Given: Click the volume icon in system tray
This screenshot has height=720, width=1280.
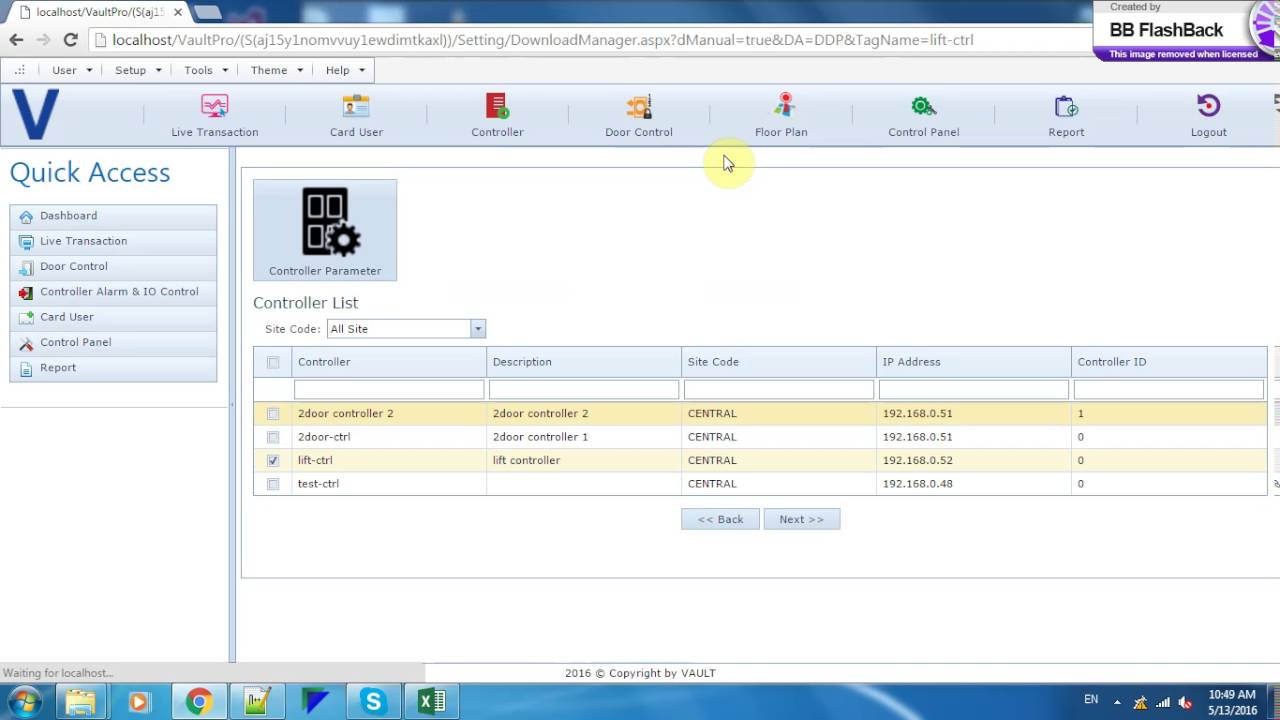Looking at the screenshot, I should pos(1185,702).
